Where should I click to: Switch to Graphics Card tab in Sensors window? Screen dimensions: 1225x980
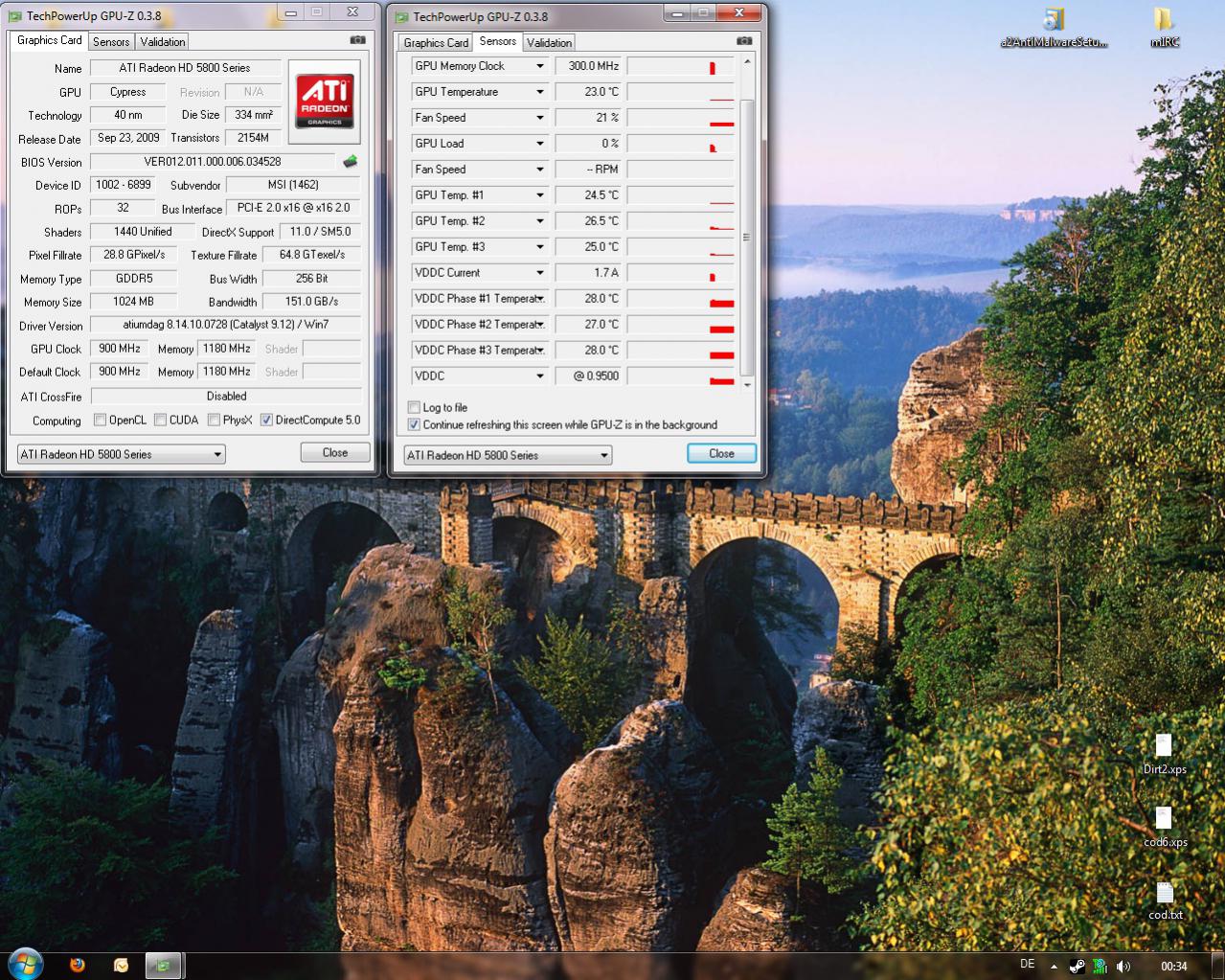click(x=436, y=42)
